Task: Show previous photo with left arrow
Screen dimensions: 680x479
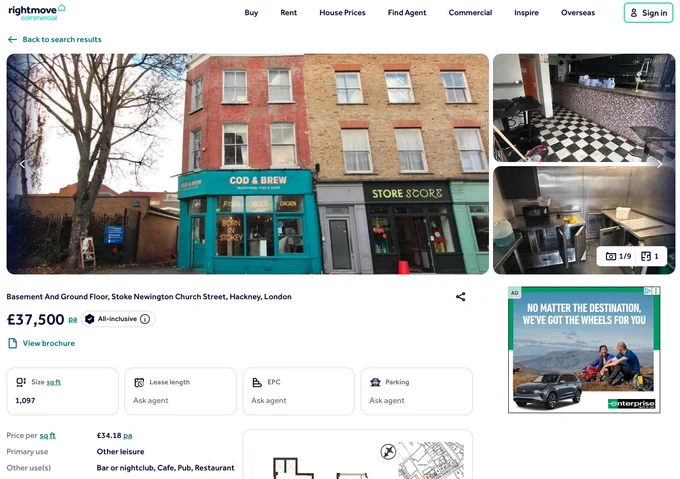Action: tap(23, 164)
